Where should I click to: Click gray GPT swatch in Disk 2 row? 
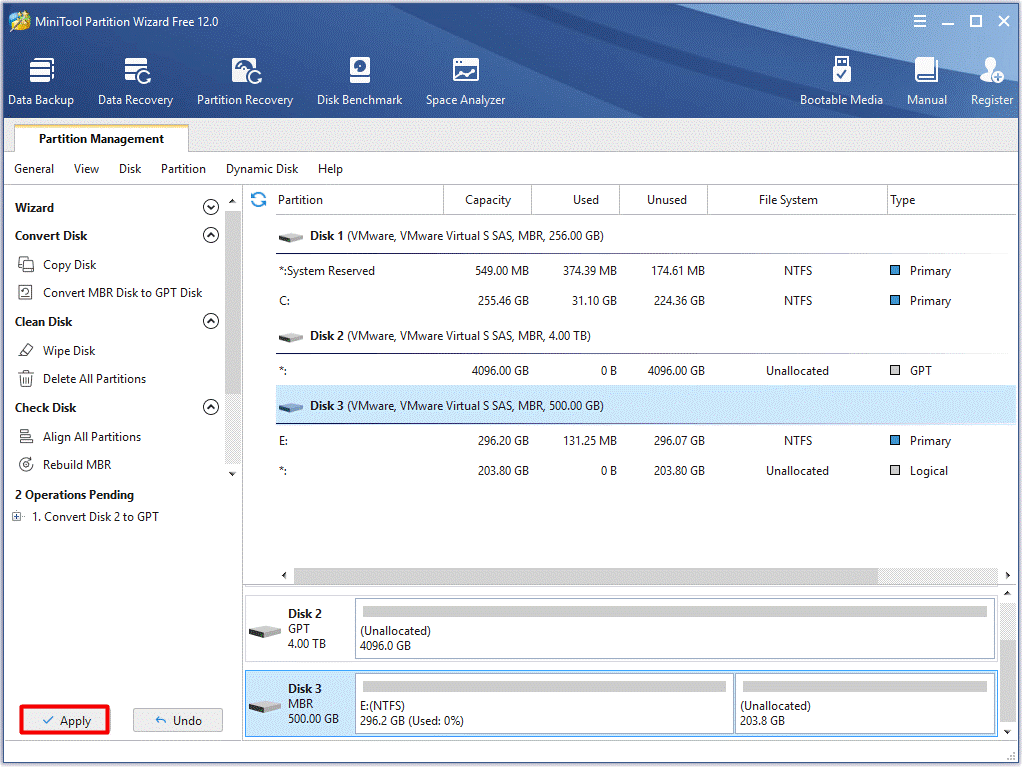[x=895, y=369]
